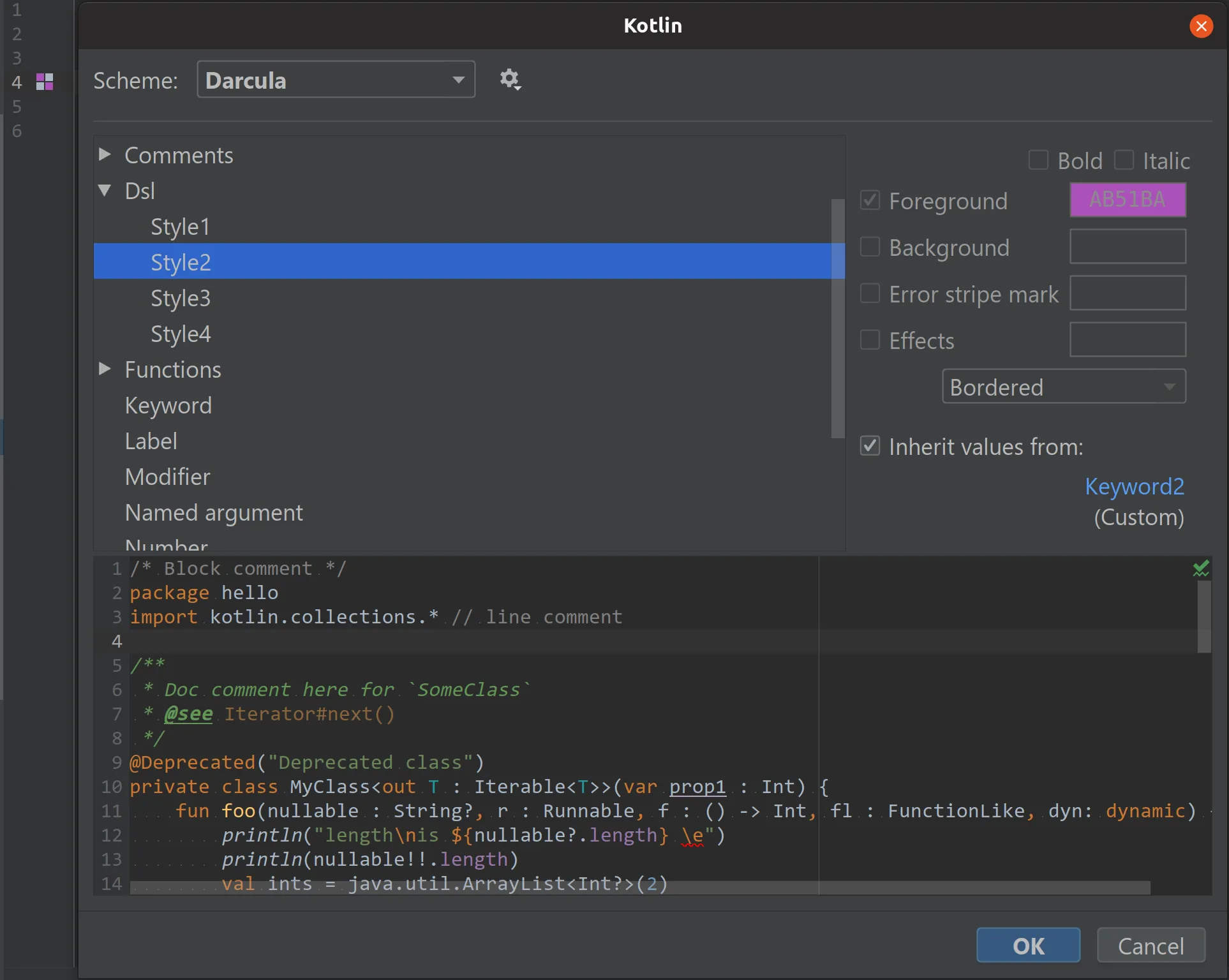Viewport: 1229px width, 980px height.
Task: Click the Error stripe mark color field
Action: [x=1127, y=293]
